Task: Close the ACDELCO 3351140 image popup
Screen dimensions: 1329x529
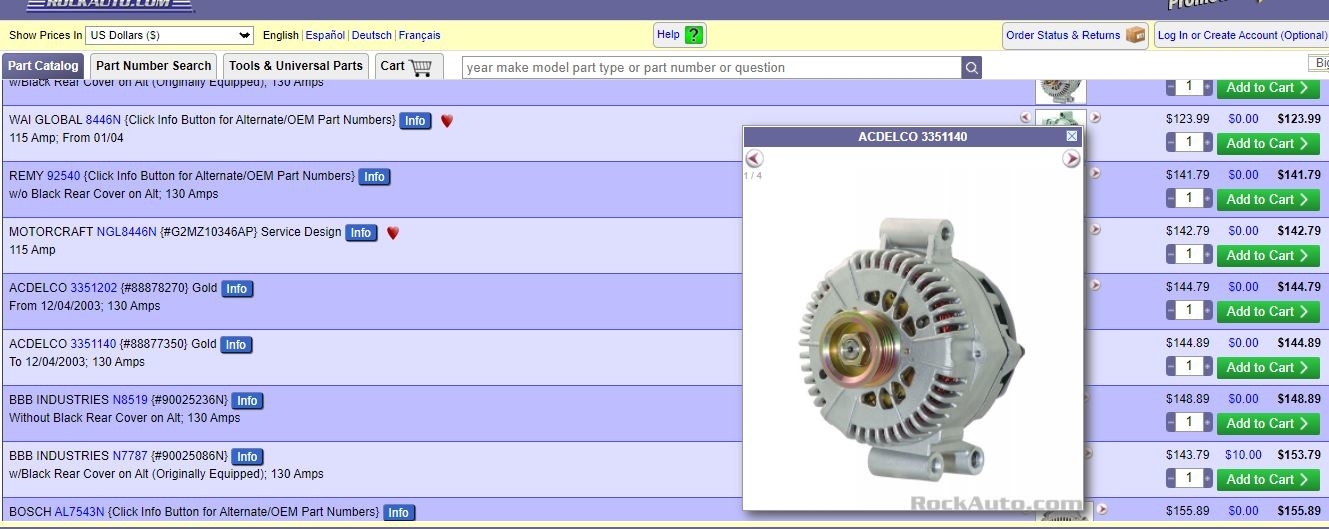Action: tap(1072, 136)
